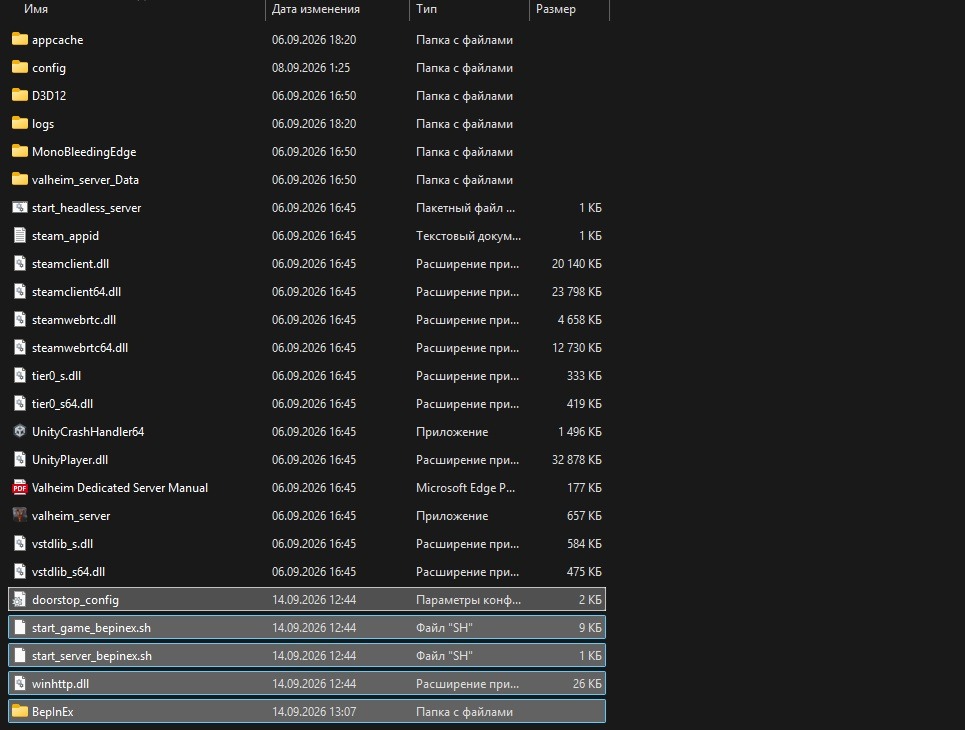Select the tier0_s64.dll file name
Screen dimensions: 965x730
tap(62, 404)
